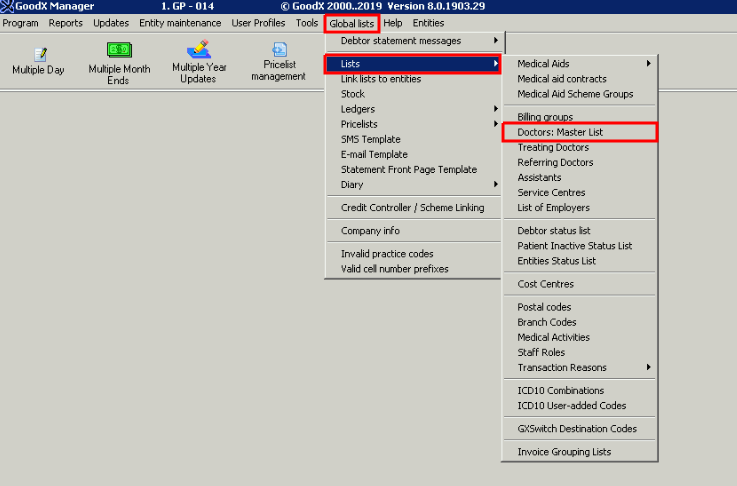
Task: Expand Transaction Reasons submenu
Action: (580, 368)
